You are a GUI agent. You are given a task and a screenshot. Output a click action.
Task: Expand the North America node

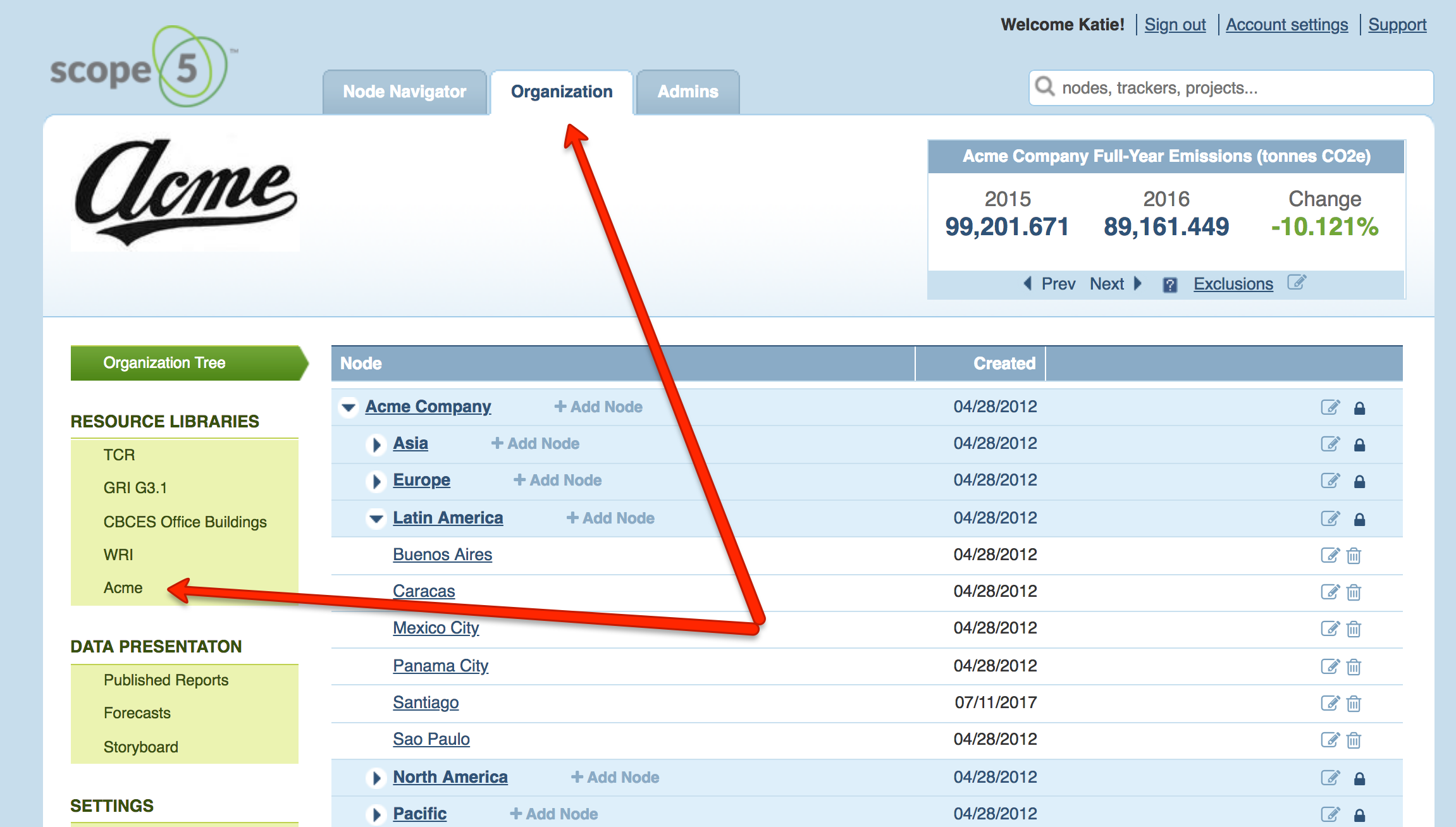tap(376, 778)
